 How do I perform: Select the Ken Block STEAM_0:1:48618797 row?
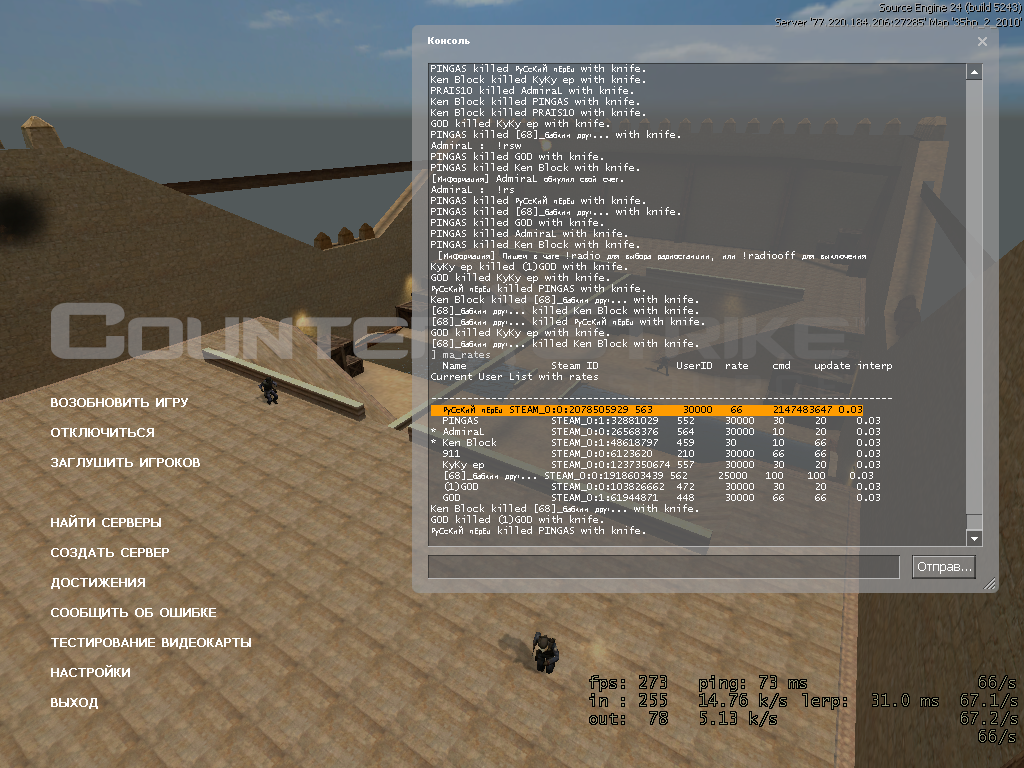pos(656,443)
